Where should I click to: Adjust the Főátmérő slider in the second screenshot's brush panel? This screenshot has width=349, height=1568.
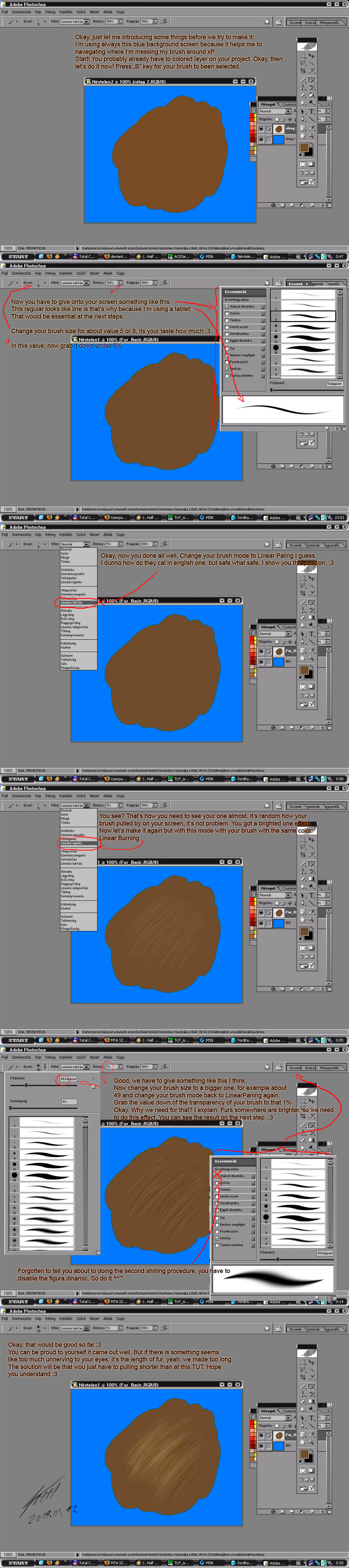[x=306, y=390]
